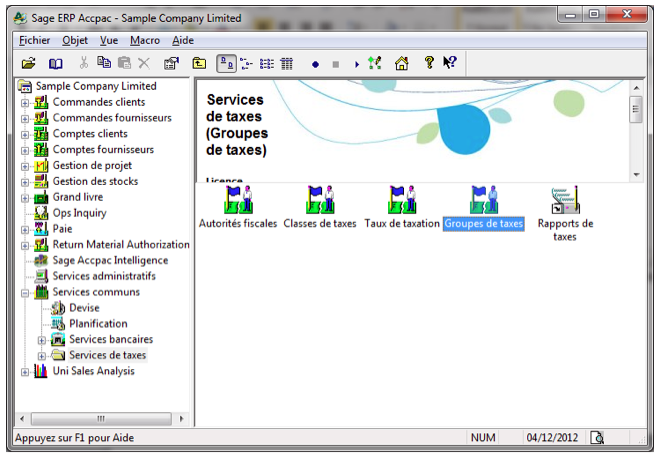Click the description pane scroll down arrow

636,175
